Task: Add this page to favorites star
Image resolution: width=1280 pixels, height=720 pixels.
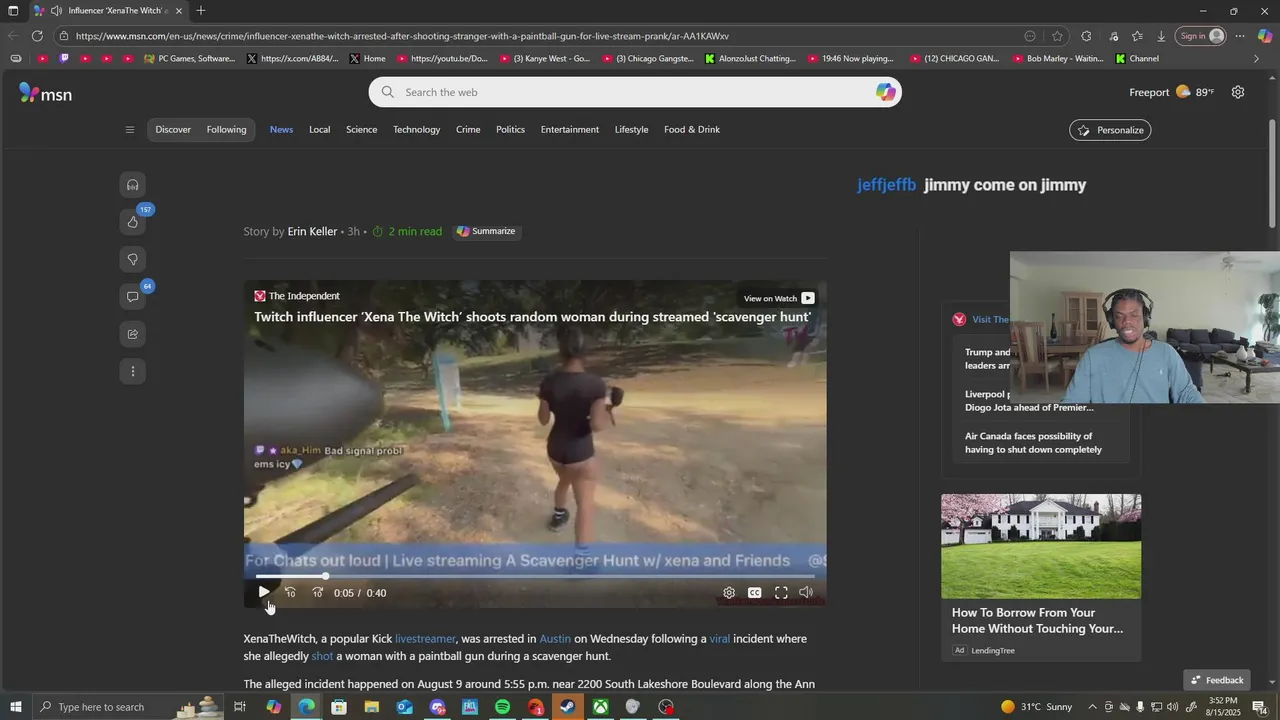Action: coord(1057,36)
